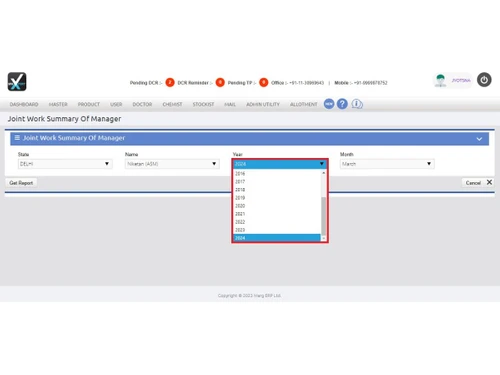This screenshot has width=500, height=375.
Task: Select 2018 in the Year list
Action: click(x=277, y=190)
